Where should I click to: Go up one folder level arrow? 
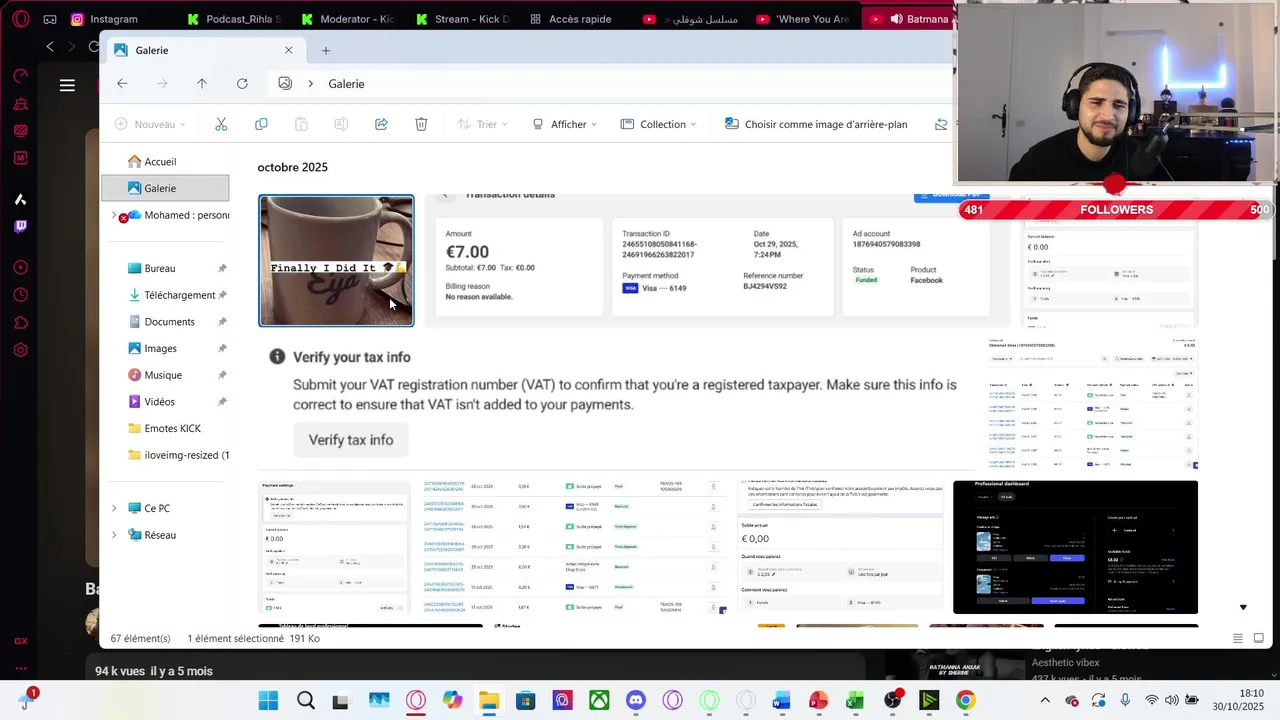click(x=202, y=84)
